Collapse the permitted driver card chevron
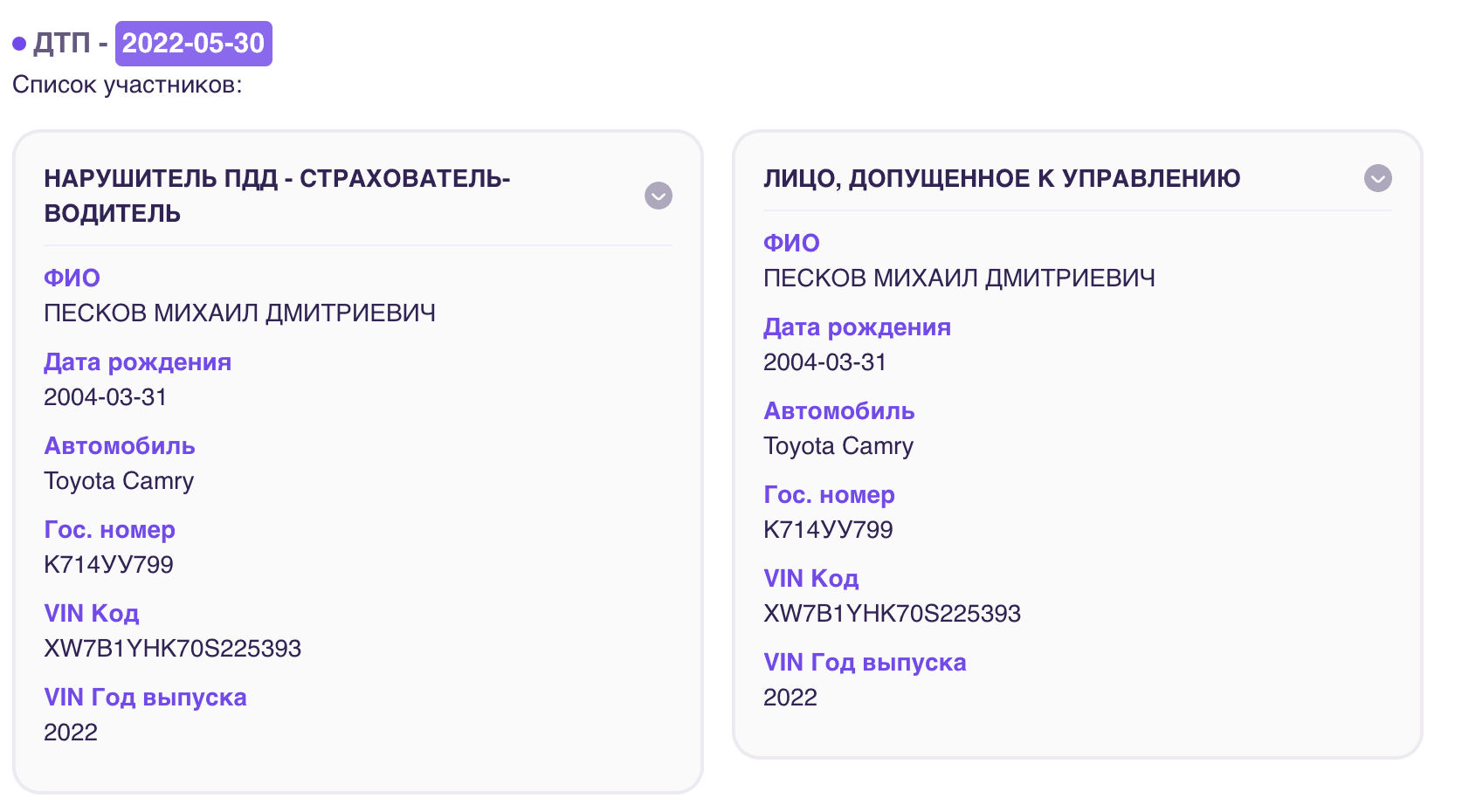The image size is (1476, 812). click(x=1377, y=178)
